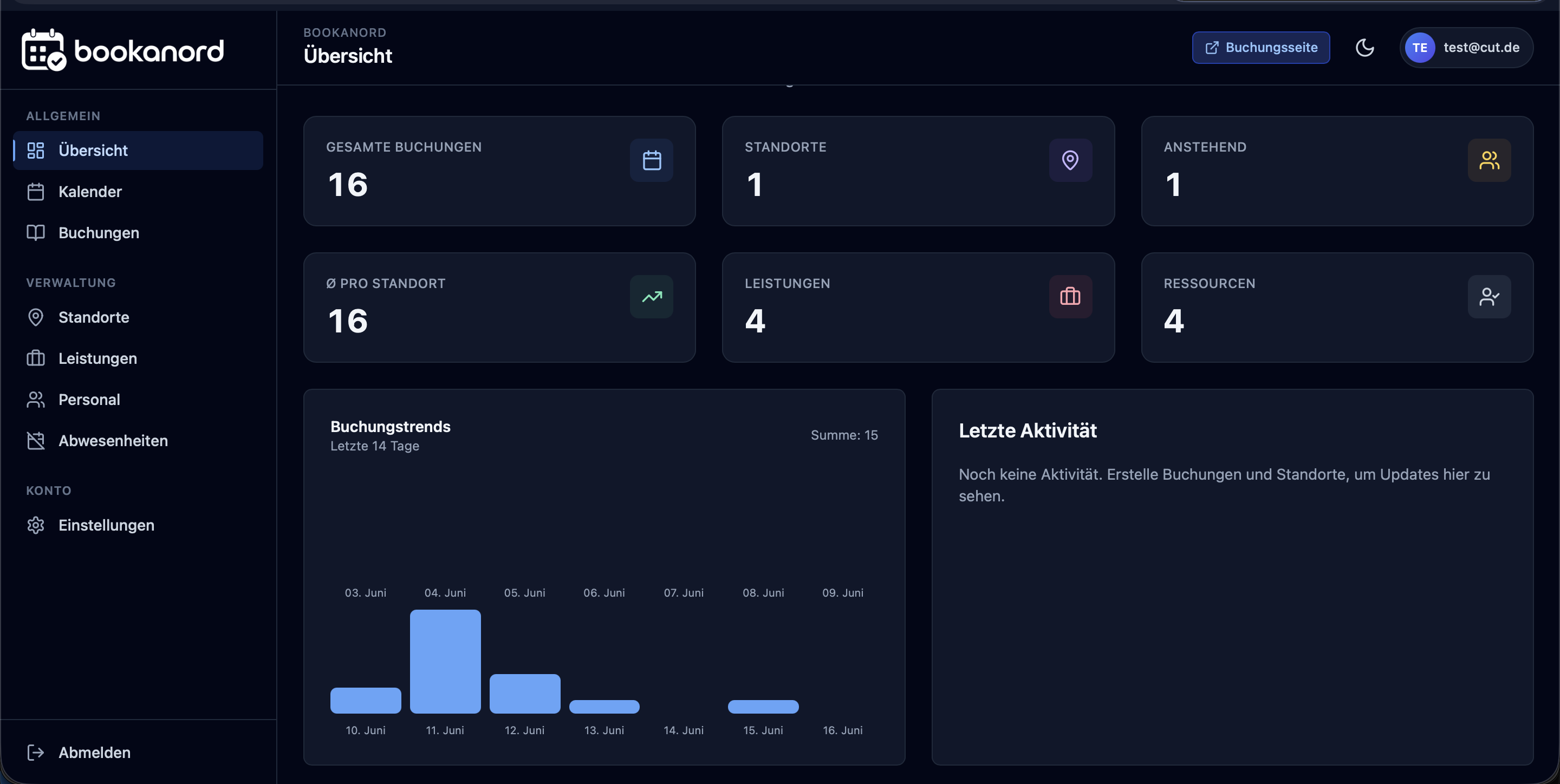Click the 10. Juni bar in chart
1560x784 pixels.
[365, 701]
